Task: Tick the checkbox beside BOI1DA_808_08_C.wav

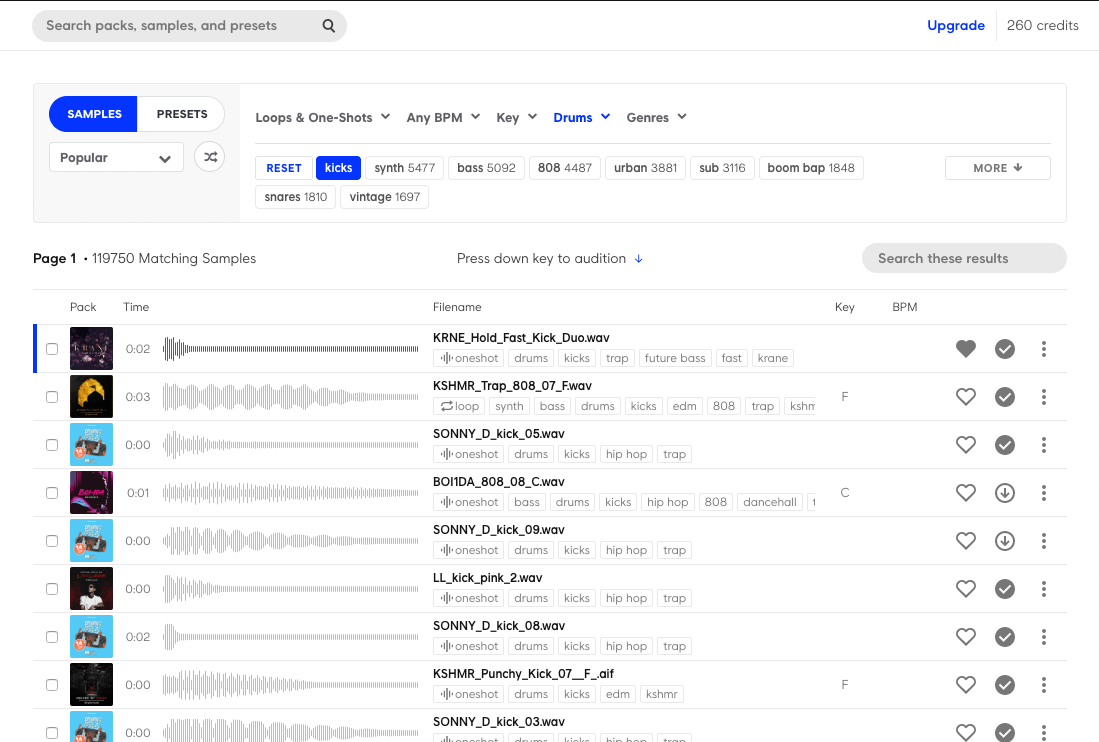Action: coord(52,493)
